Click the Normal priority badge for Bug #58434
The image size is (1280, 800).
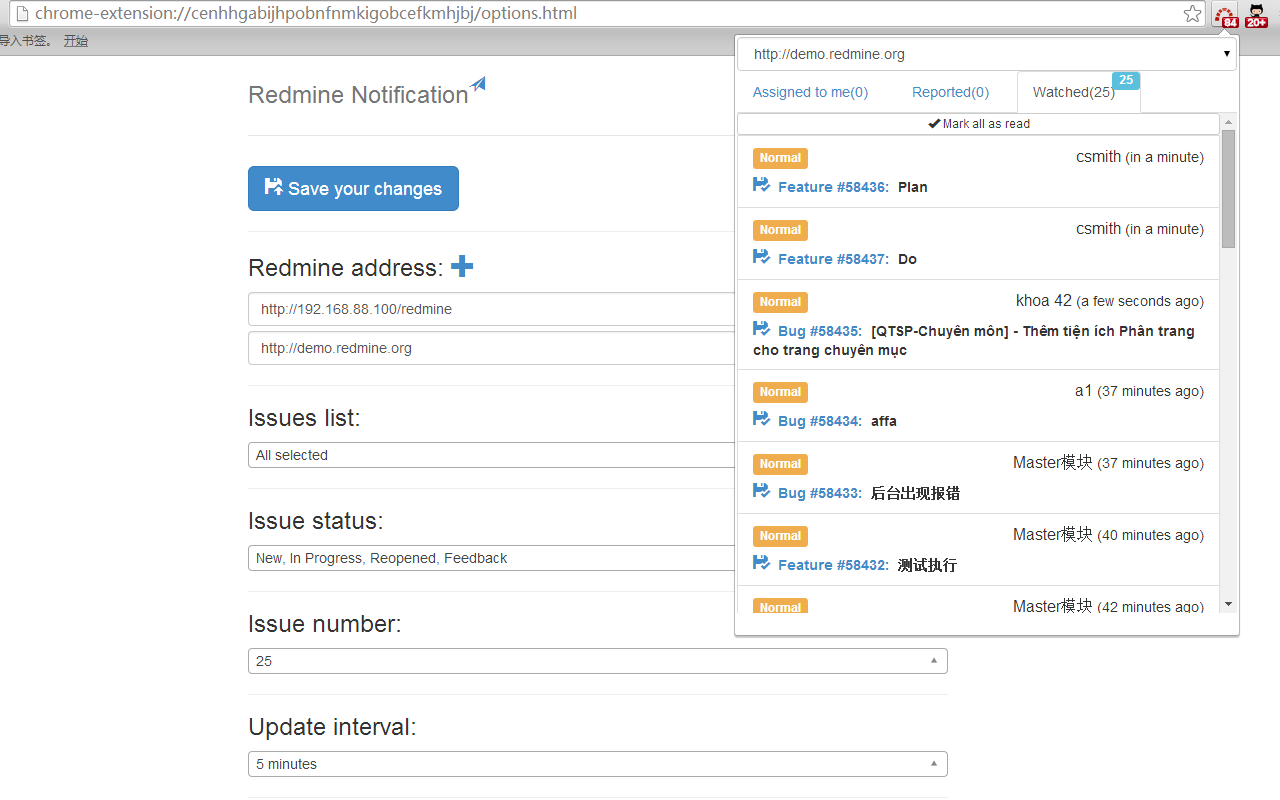(x=780, y=392)
